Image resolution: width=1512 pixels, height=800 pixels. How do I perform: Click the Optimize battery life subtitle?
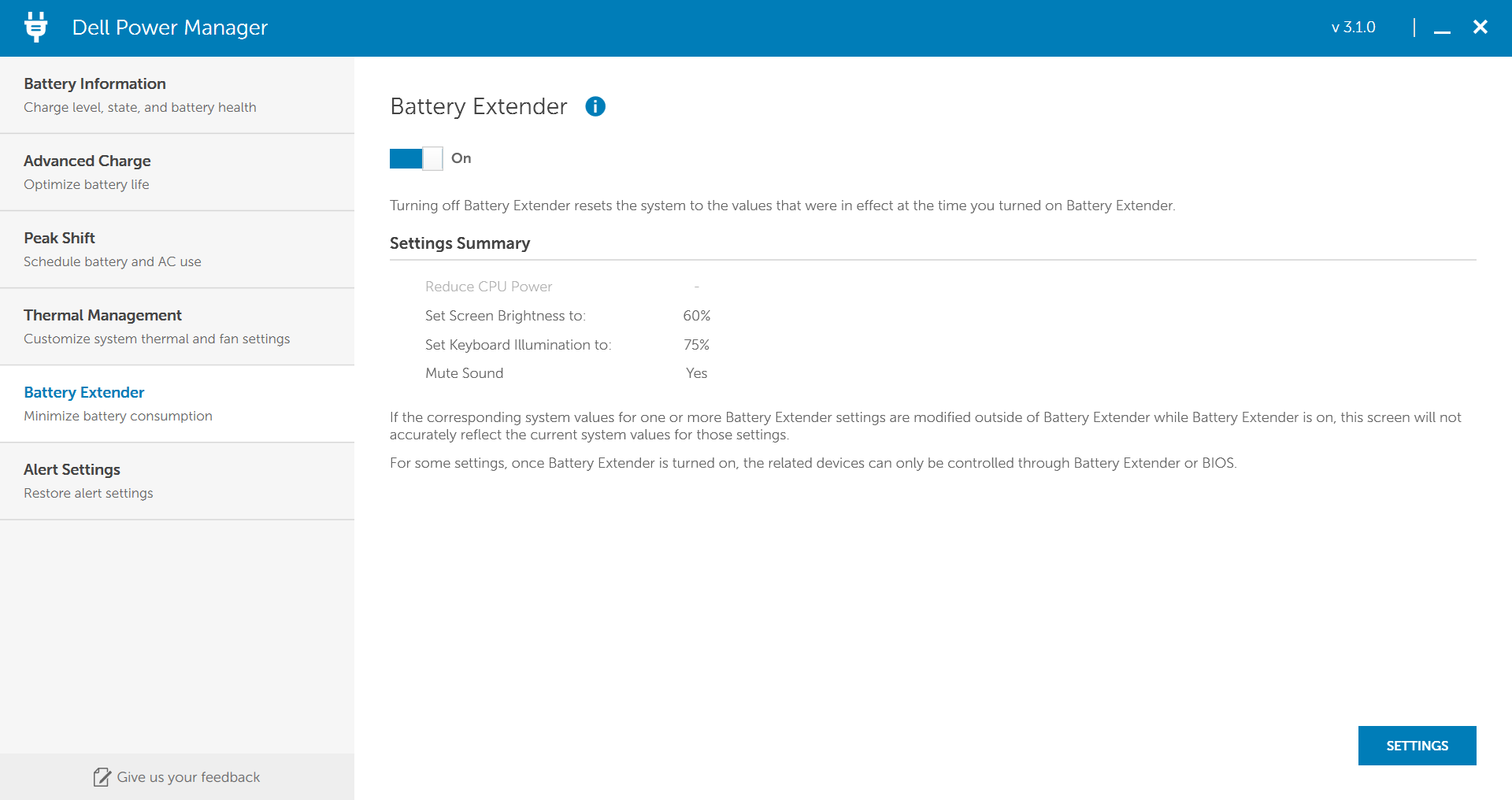(87, 184)
